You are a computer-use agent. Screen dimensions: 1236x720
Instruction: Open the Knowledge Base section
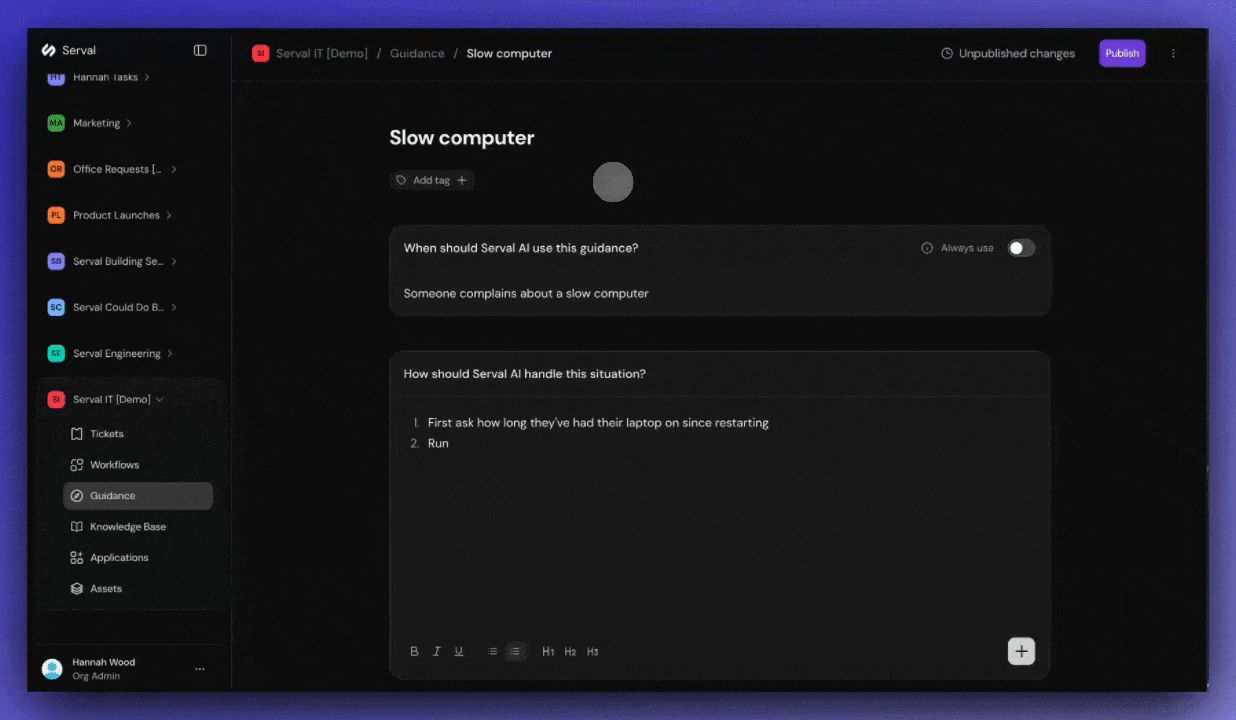pos(127,526)
